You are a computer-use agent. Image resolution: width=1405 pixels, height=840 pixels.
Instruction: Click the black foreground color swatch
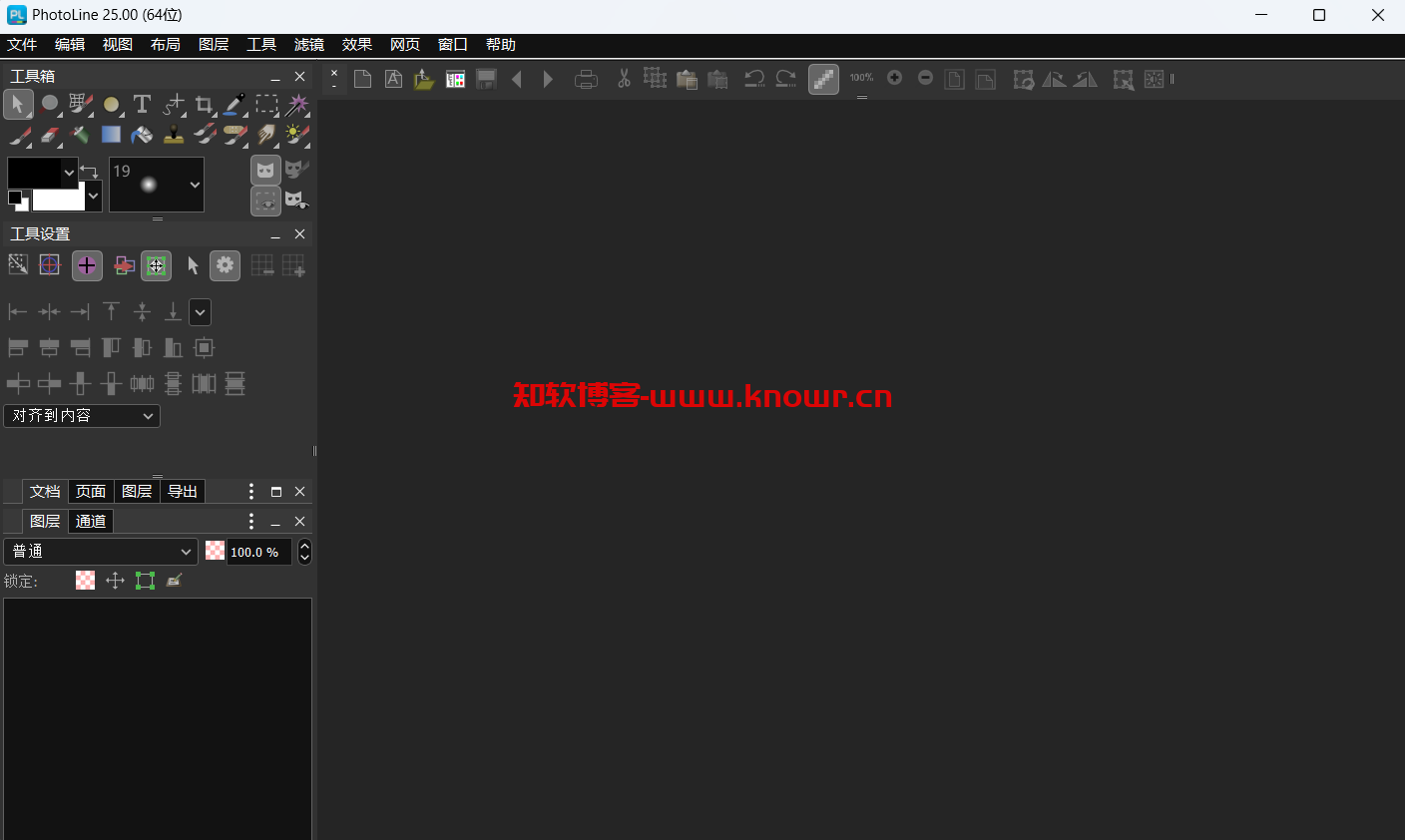34,173
